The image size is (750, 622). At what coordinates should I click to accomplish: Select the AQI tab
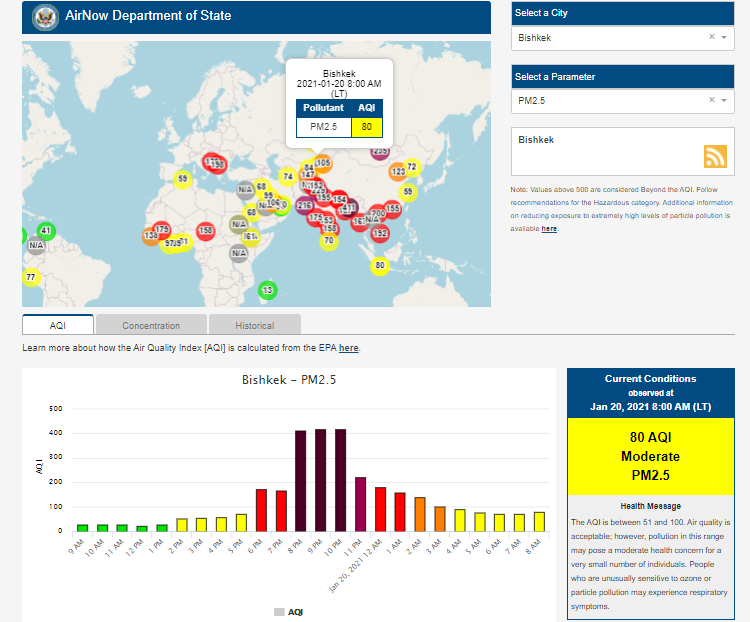pos(58,325)
